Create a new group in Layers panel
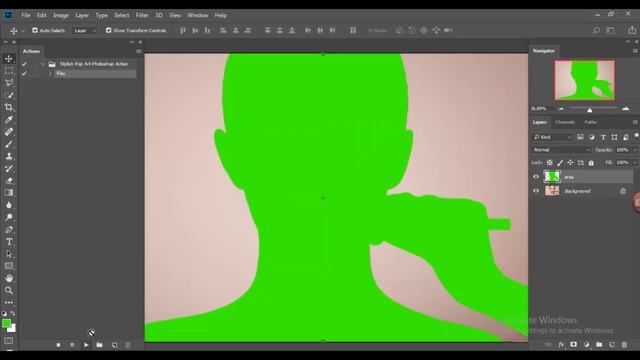Screen dimensions: 640x360 click(x=599, y=345)
